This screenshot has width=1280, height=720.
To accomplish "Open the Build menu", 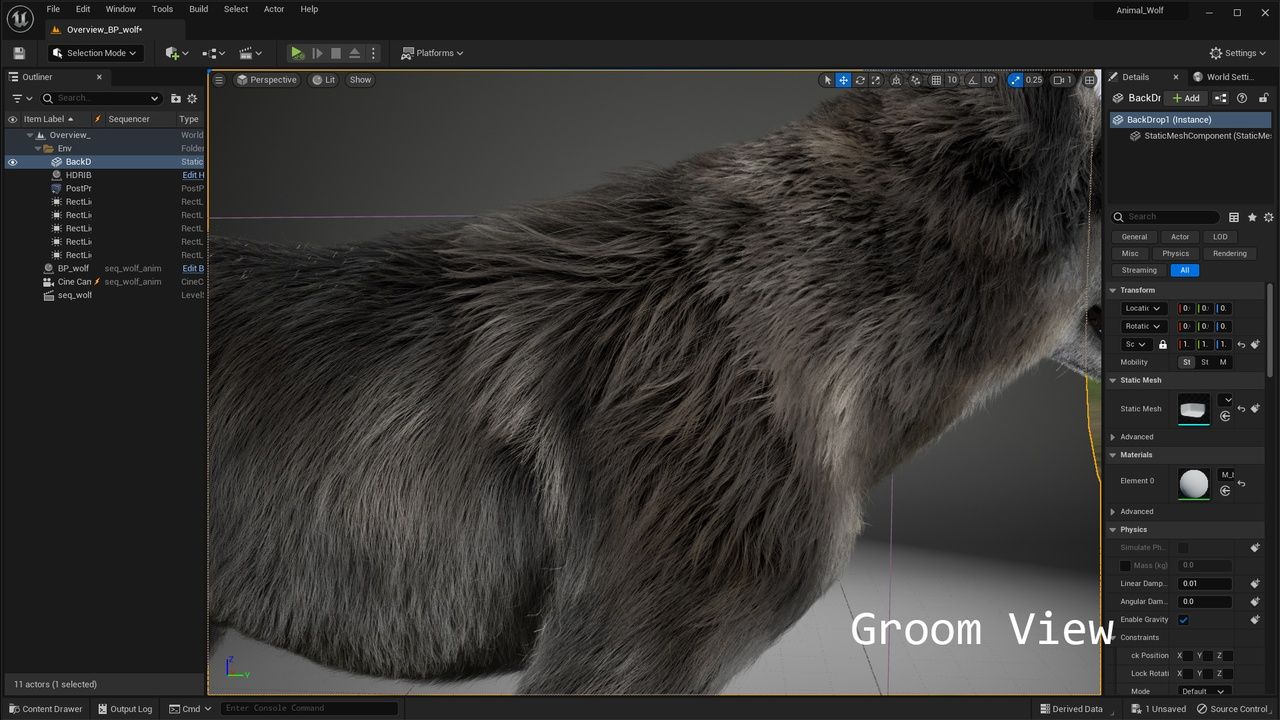I will [199, 9].
